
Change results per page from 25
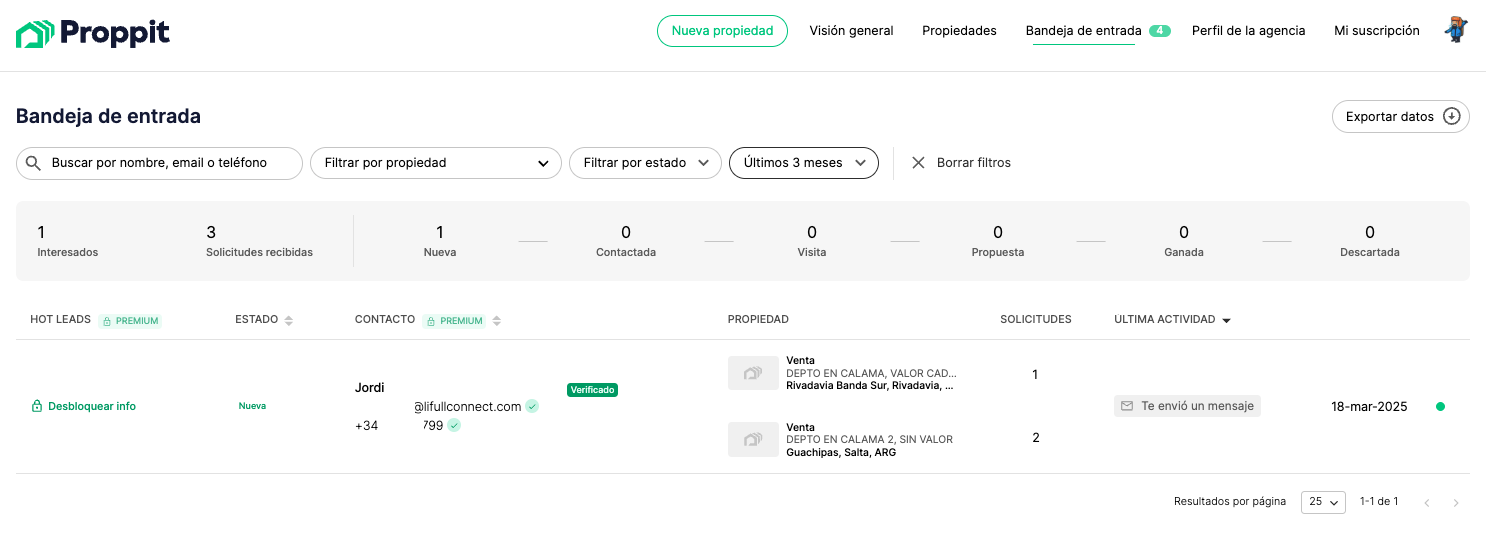(1323, 502)
